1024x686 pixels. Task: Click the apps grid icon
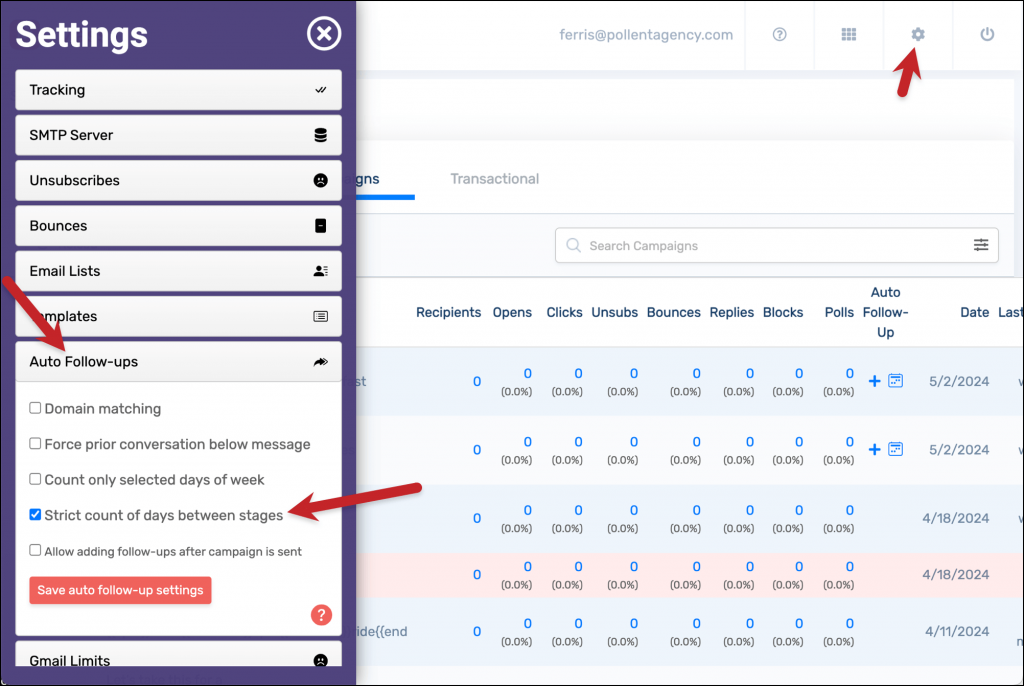(x=848, y=33)
